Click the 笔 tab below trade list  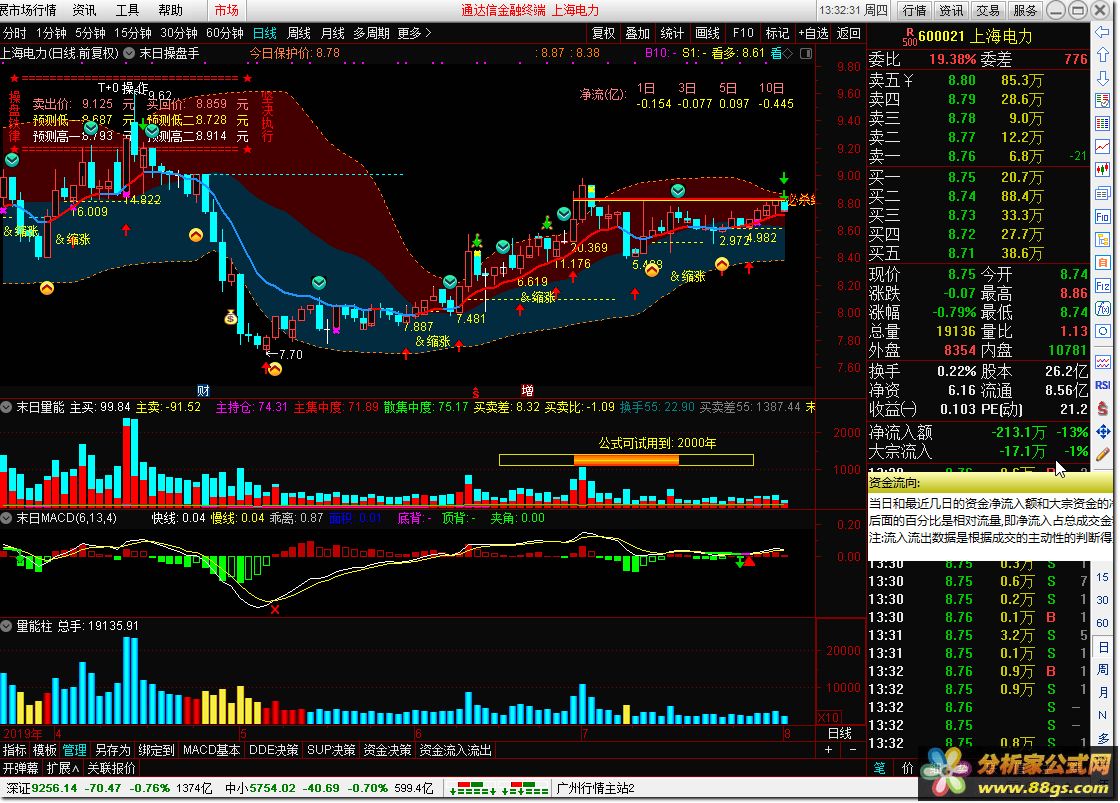point(879,767)
